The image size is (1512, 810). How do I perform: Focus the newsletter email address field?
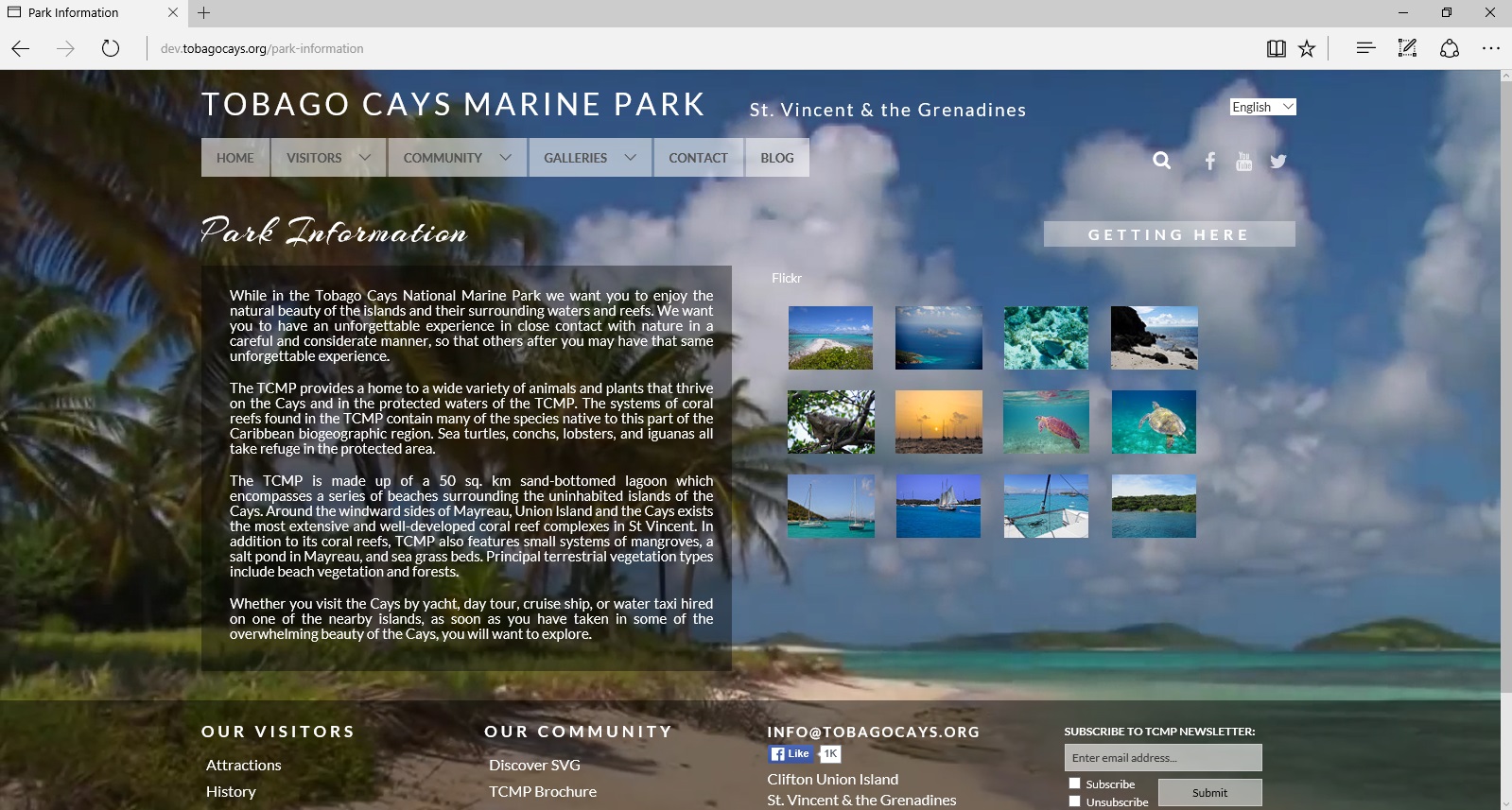pos(1163,758)
